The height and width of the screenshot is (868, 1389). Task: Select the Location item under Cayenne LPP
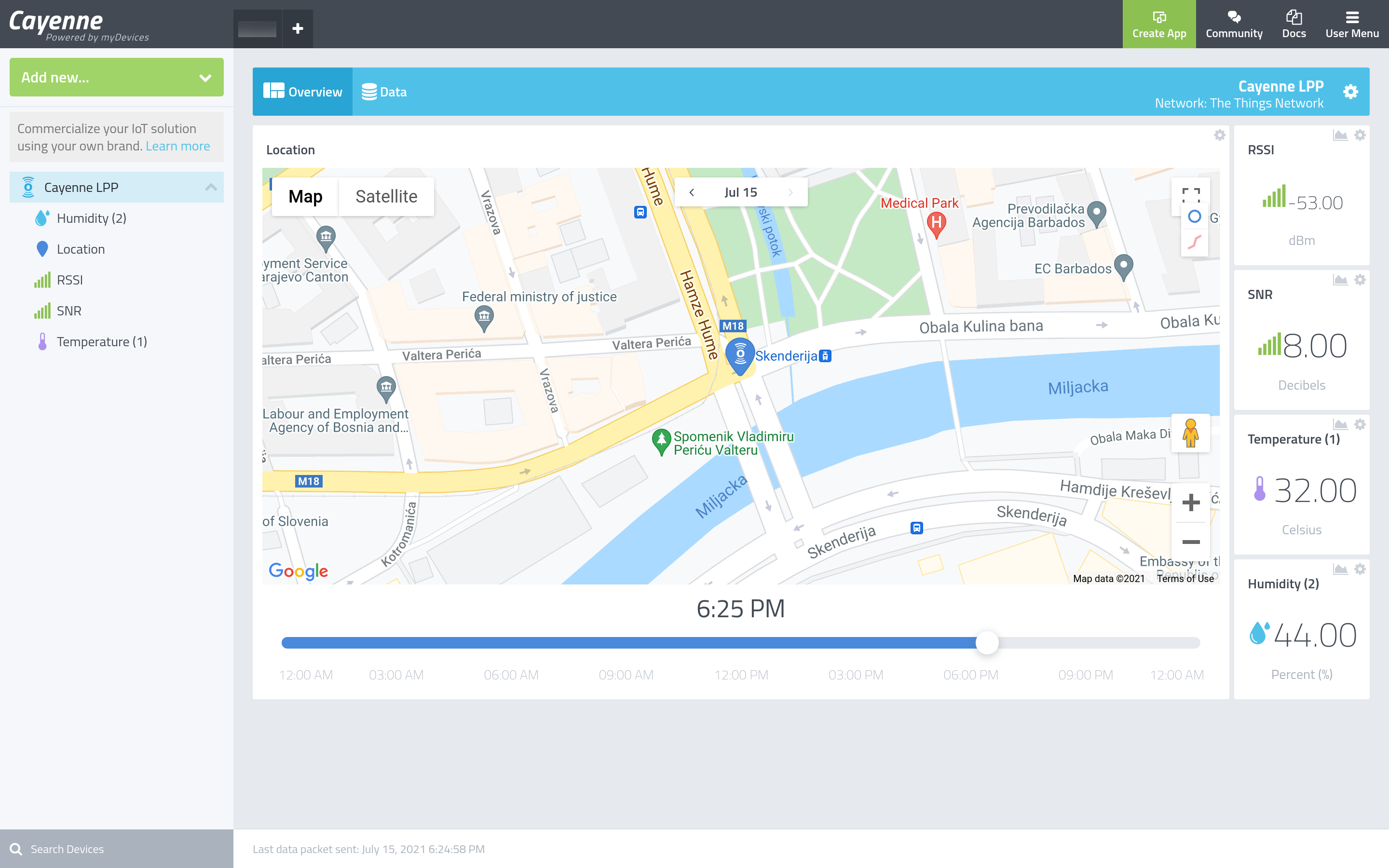81,248
